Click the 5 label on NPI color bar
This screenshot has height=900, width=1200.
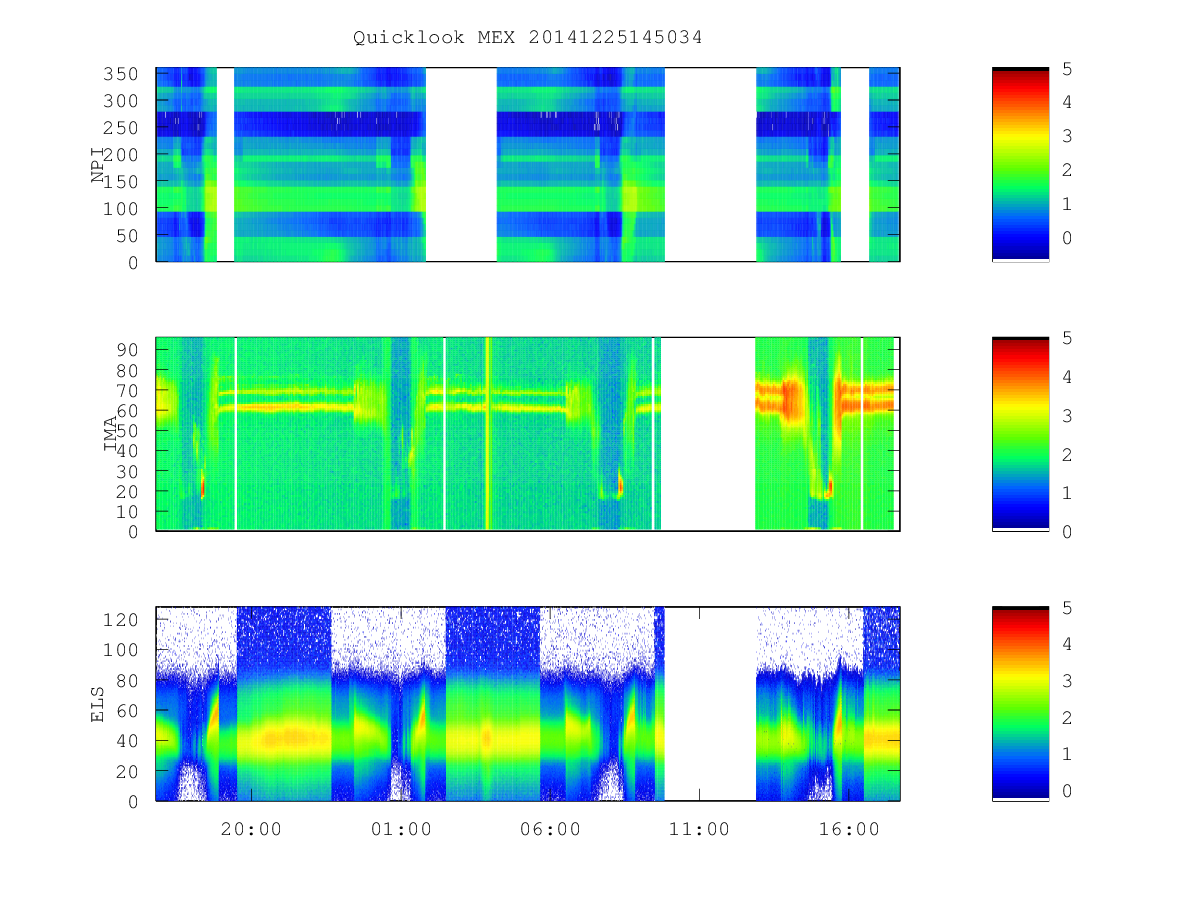[1068, 68]
